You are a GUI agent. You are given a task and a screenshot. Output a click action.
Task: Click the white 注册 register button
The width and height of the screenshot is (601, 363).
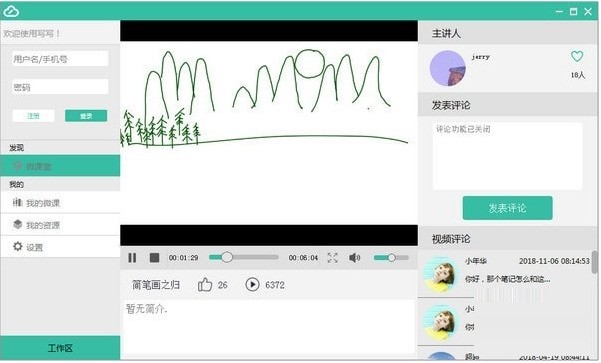click(33, 116)
